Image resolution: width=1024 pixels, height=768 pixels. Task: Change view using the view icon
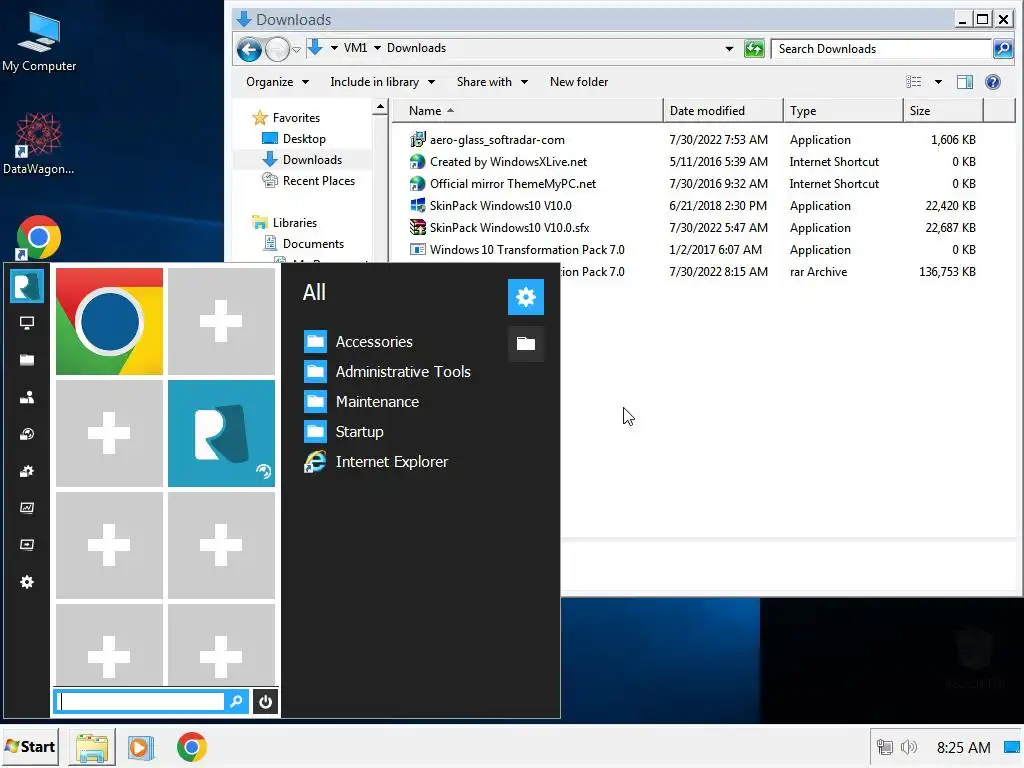pyautogui.click(x=914, y=82)
